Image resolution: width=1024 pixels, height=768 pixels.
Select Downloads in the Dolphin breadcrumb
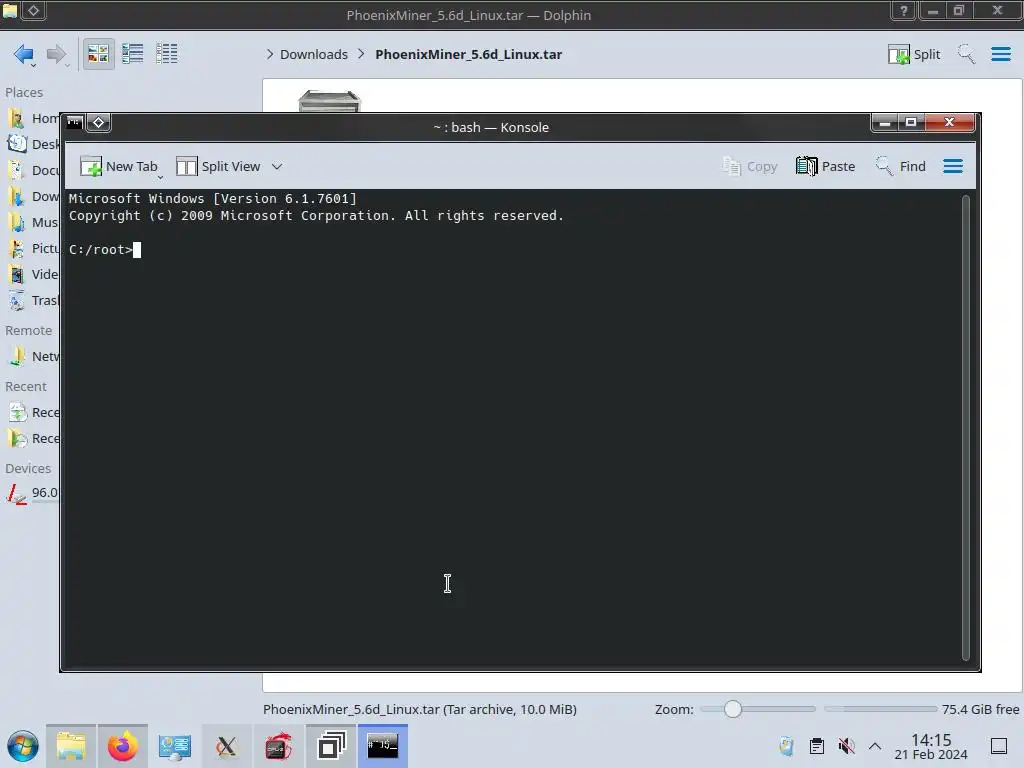313,54
